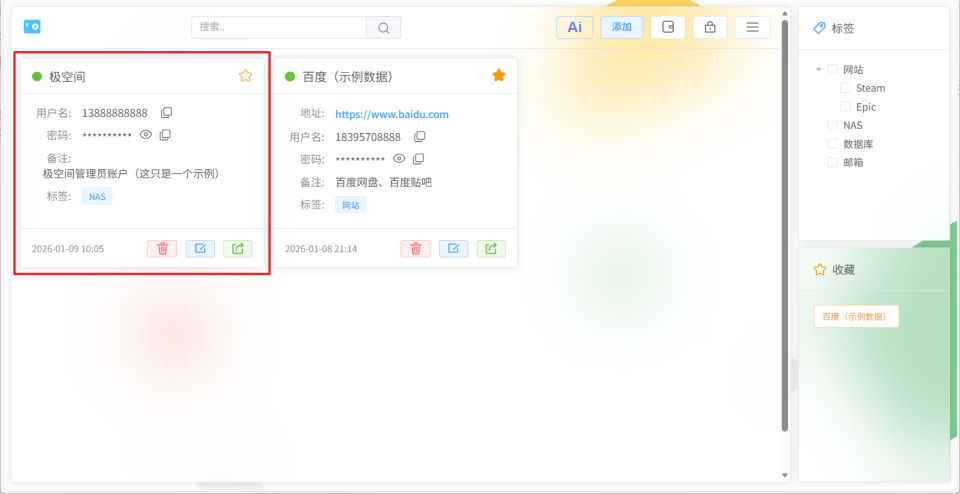
Task: Click the scrollbar up arrow
Action: (785, 13)
